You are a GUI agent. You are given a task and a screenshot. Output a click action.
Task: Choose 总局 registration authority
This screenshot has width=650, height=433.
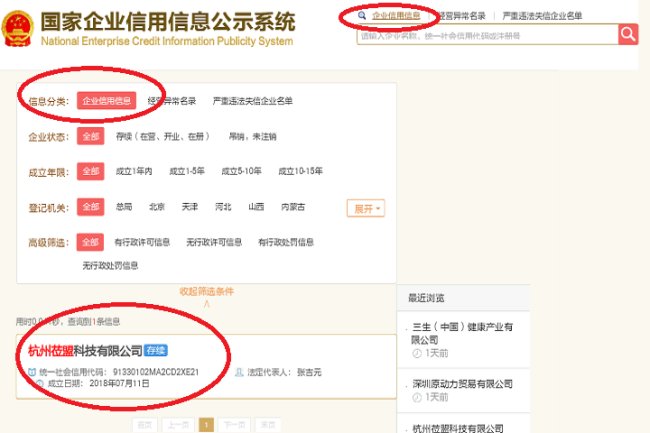[124, 207]
